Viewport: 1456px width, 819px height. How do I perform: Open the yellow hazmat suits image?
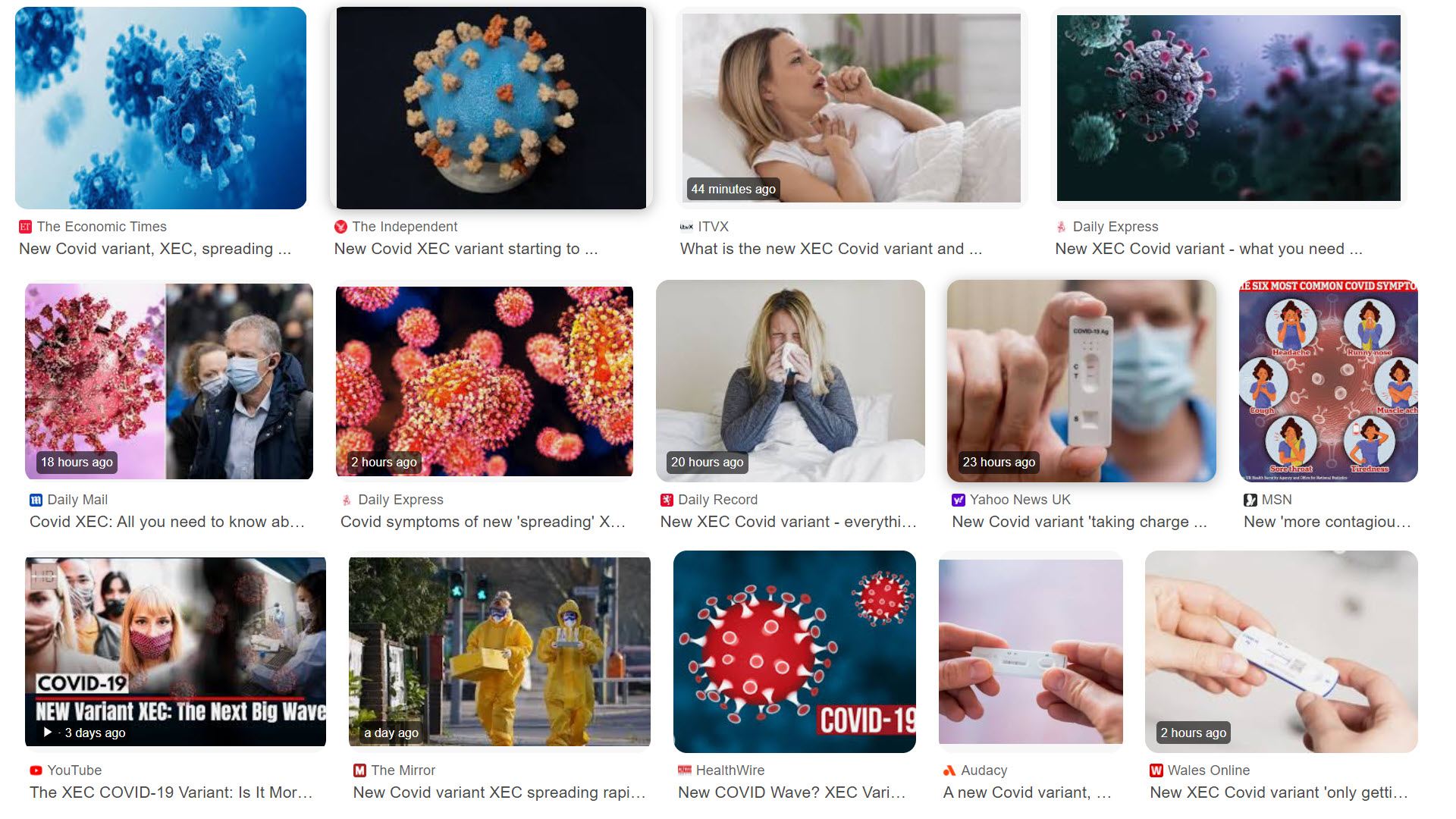[500, 651]
